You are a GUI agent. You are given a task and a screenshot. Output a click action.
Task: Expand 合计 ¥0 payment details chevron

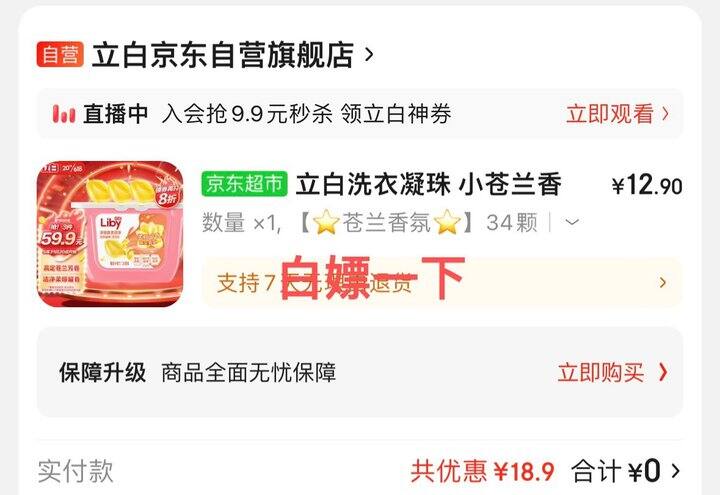675,471
